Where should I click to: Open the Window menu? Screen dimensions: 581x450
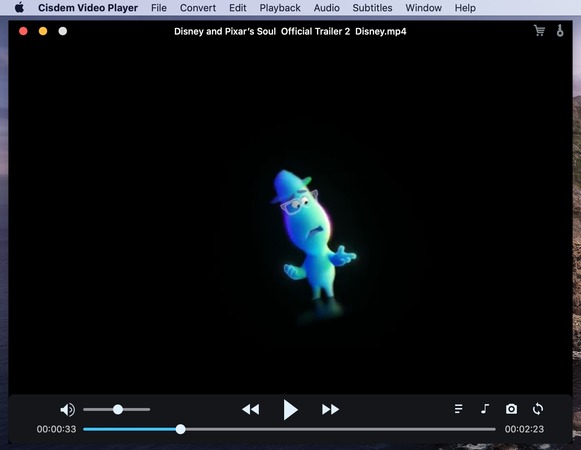click(x=424, y=8)
